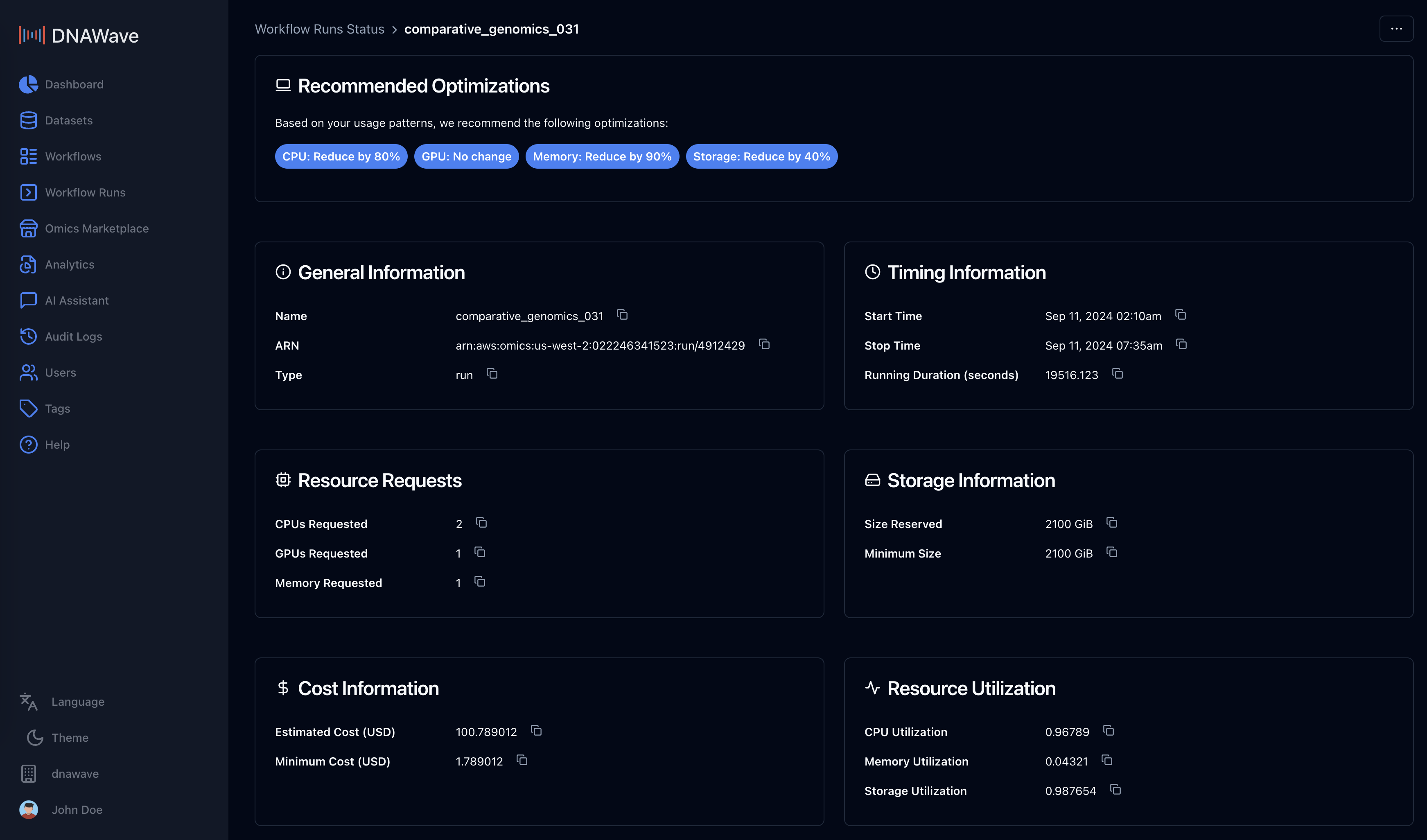Copy the Start Time value
Screen dimensions: 1427x840
click(1181, 315)
